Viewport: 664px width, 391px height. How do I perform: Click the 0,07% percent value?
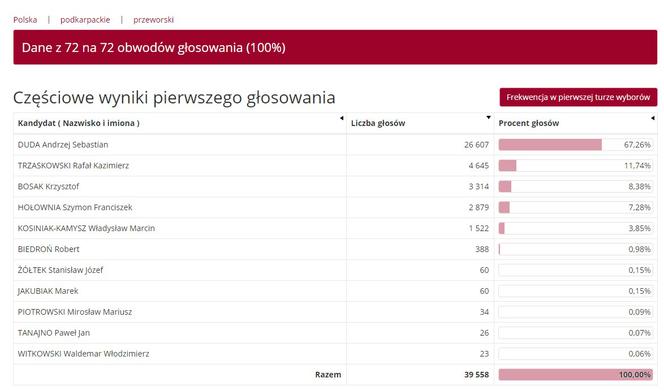click(639, 333)
